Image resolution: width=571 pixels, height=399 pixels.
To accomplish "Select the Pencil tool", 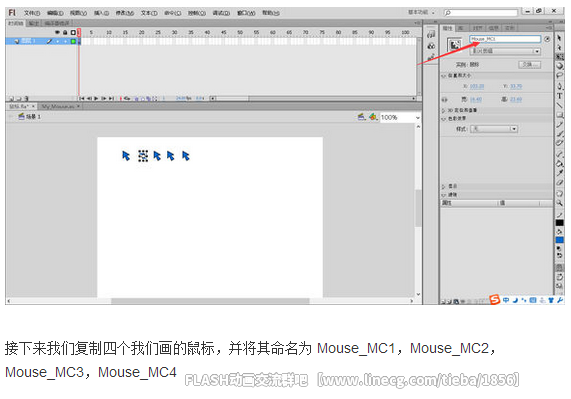I will [x=559, y=125].
